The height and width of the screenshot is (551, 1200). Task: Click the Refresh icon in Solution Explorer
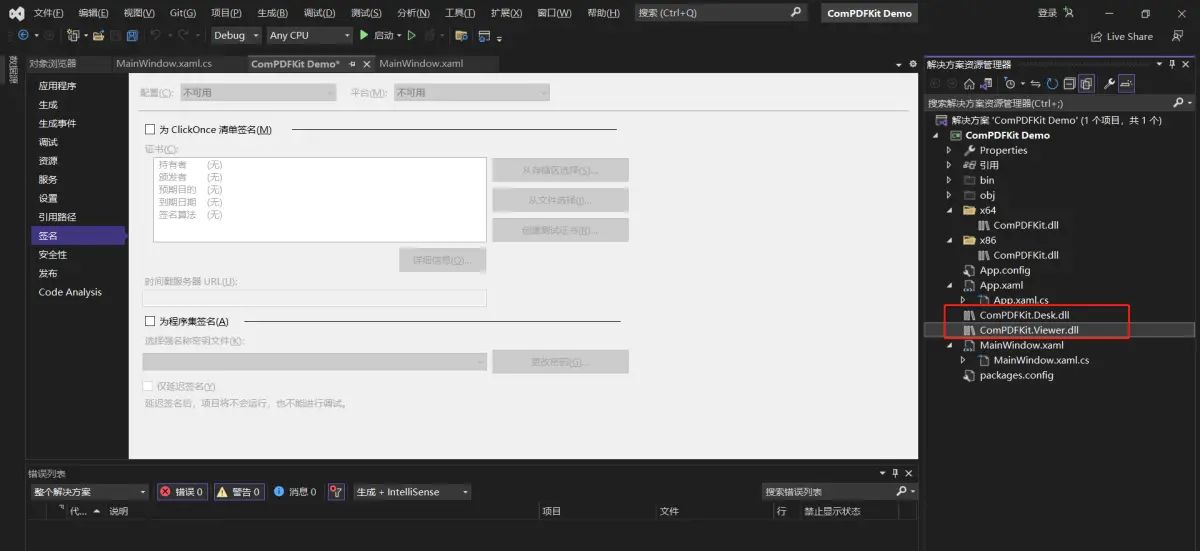(1052, 84)
